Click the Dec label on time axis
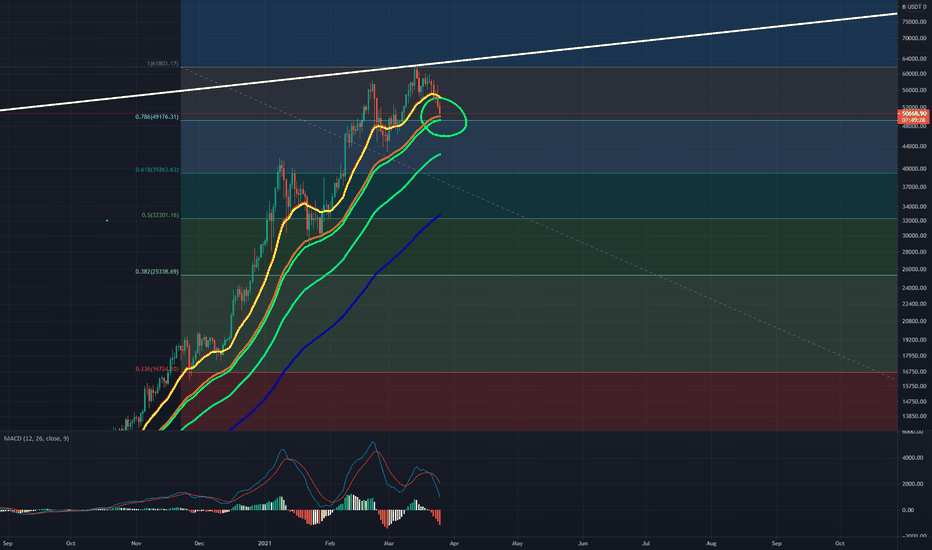 (199, 543)
